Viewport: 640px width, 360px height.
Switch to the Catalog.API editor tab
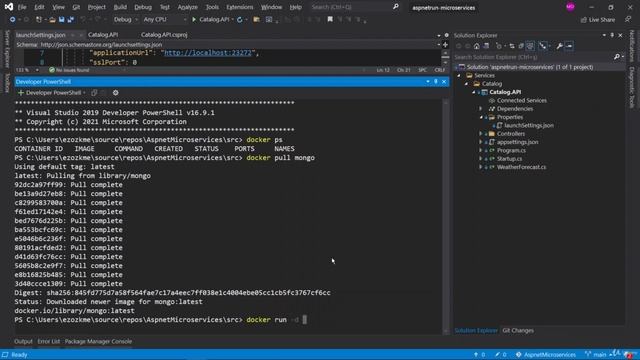[x=103, y=35]
